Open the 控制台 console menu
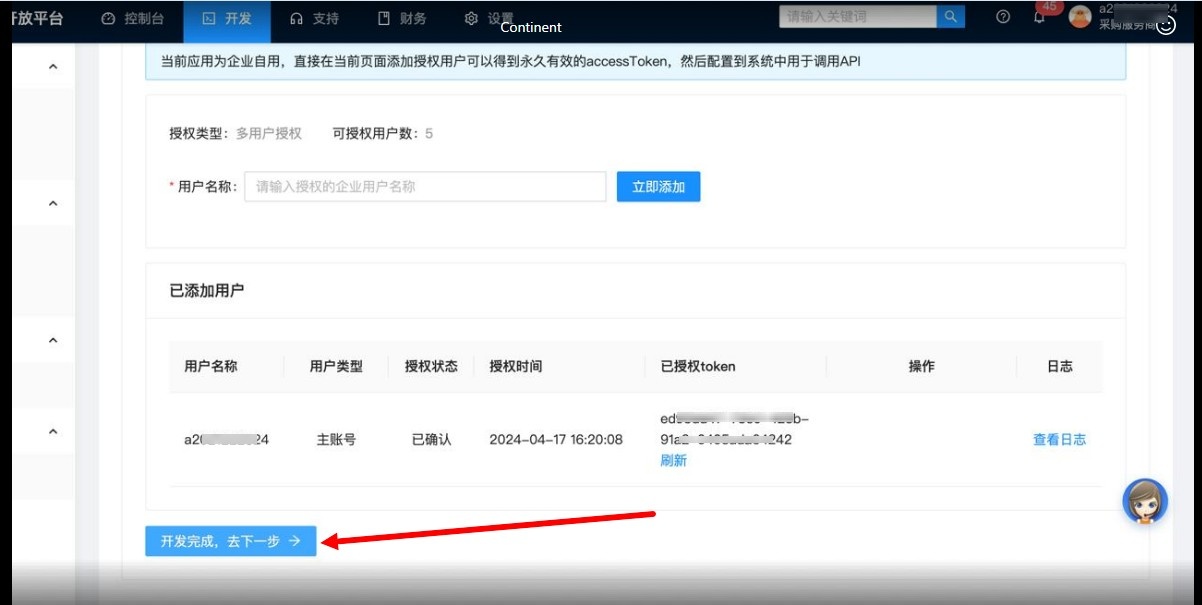Image resolution: width=1202 pixels, height=605 pixels. pyautogui.click(x=133, y=18)
